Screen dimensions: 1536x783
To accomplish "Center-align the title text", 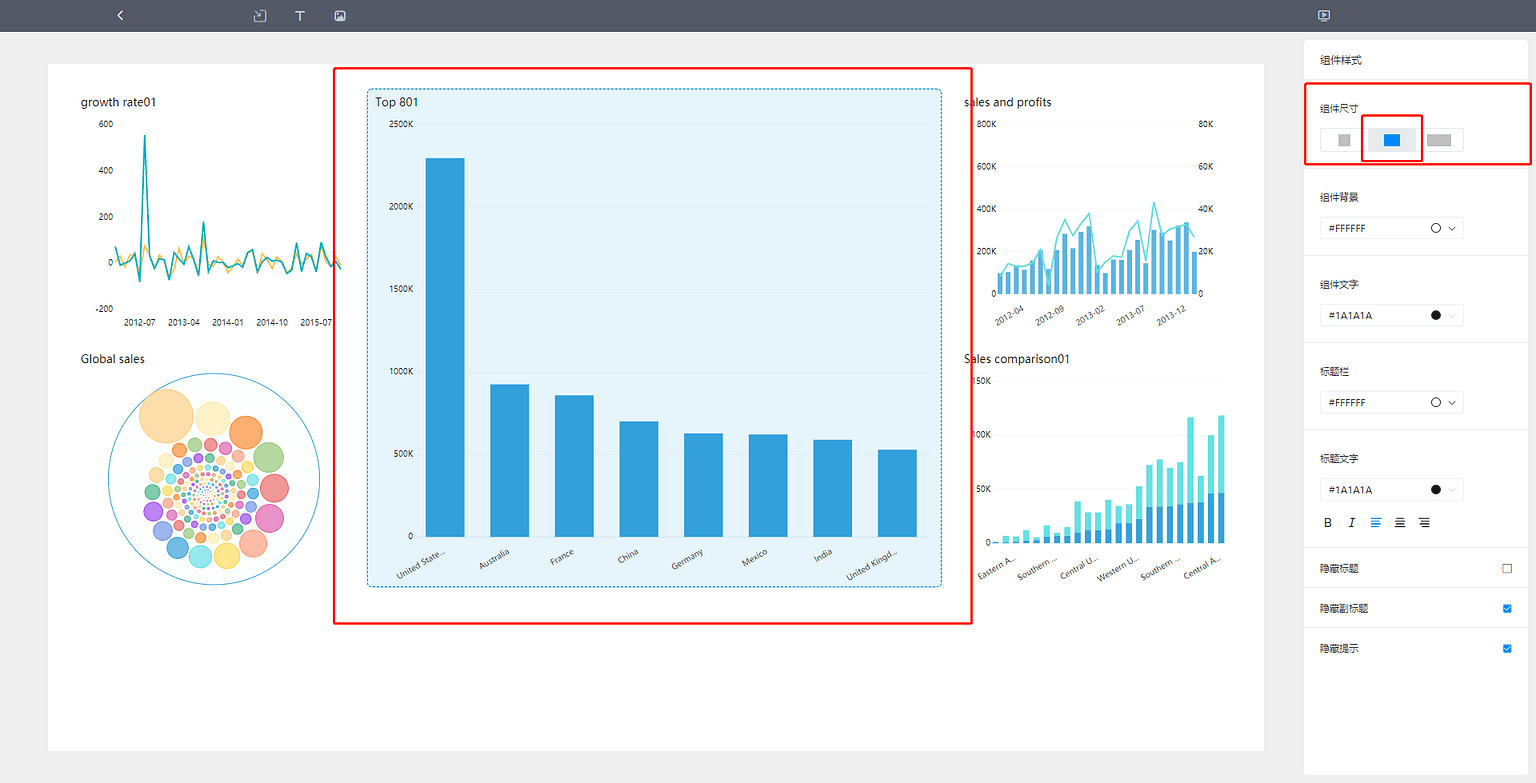I will pos(1400,522).
